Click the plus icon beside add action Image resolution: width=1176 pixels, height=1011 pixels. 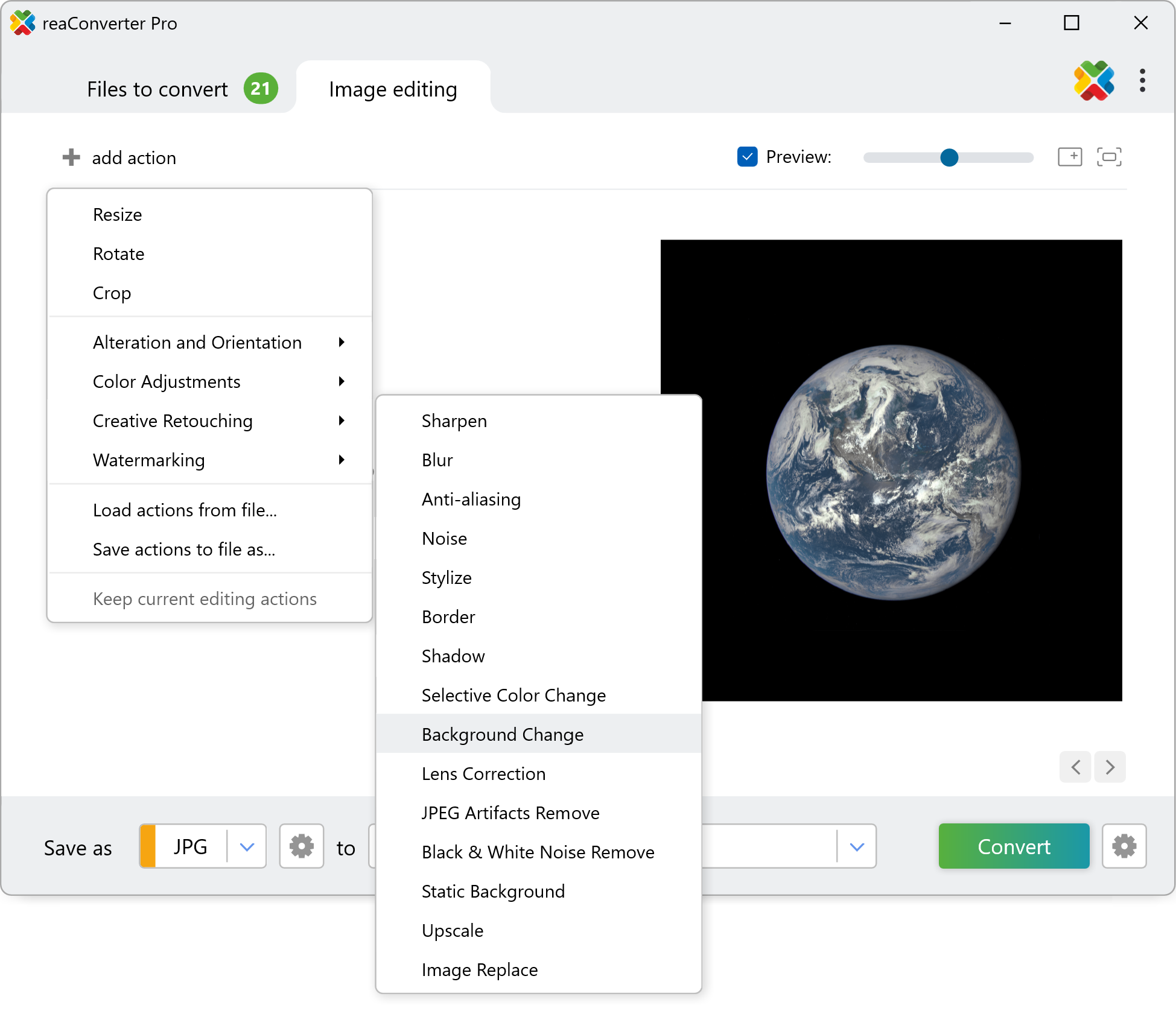[x=71, y=157]
